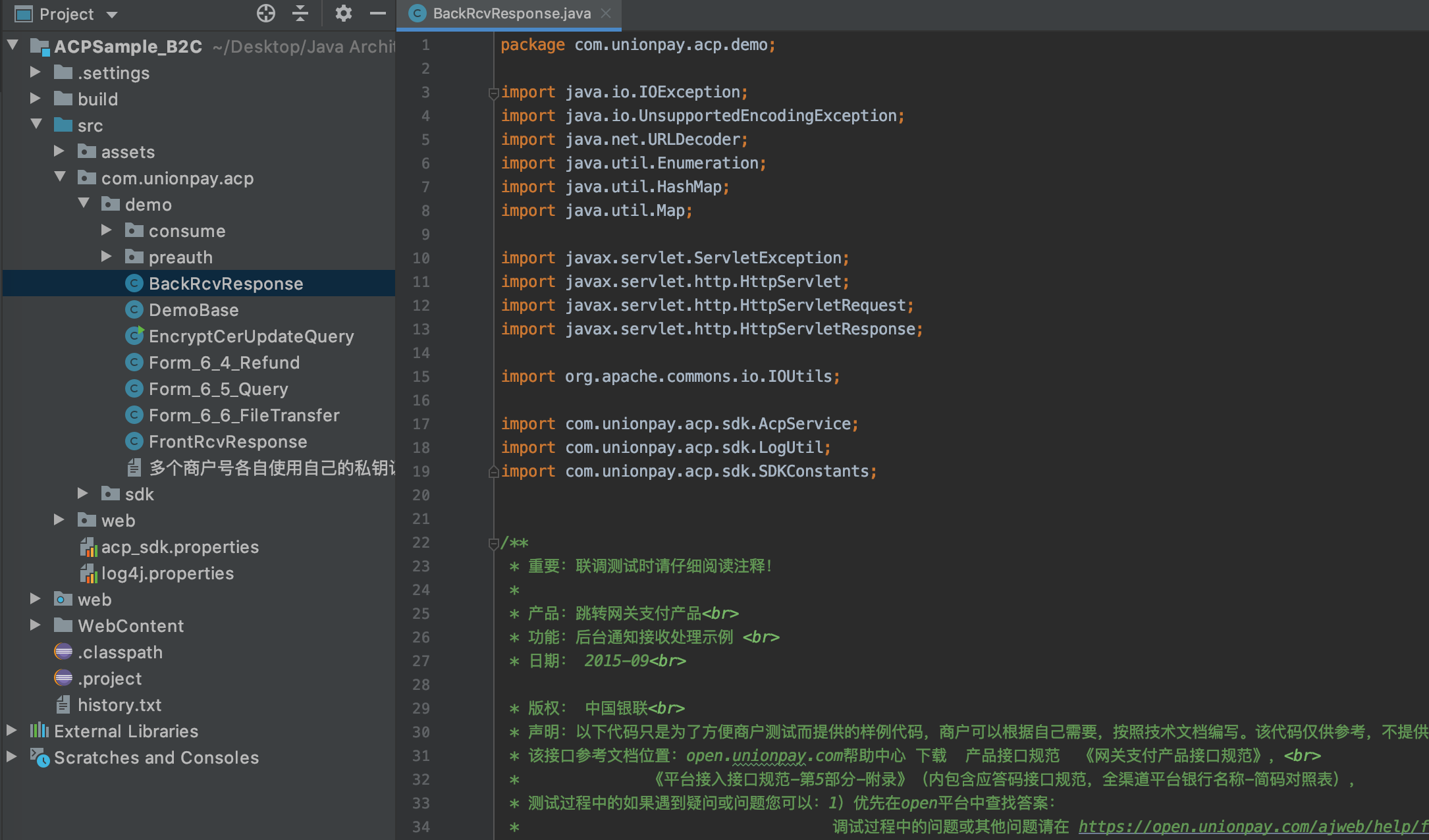Click the External Libraries icon

click(x=40, y=730)
